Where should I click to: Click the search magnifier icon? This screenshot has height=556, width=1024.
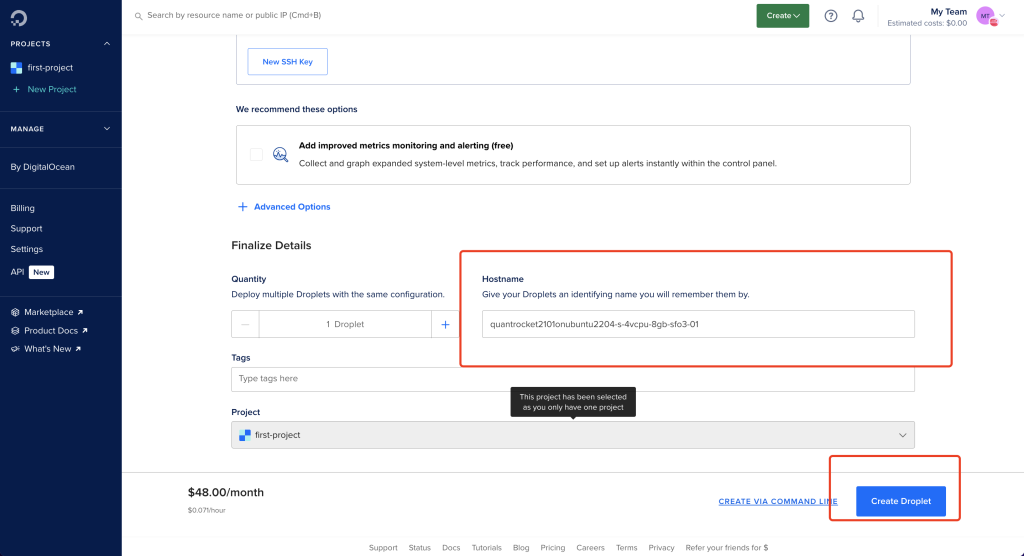(x=138, y=16)
